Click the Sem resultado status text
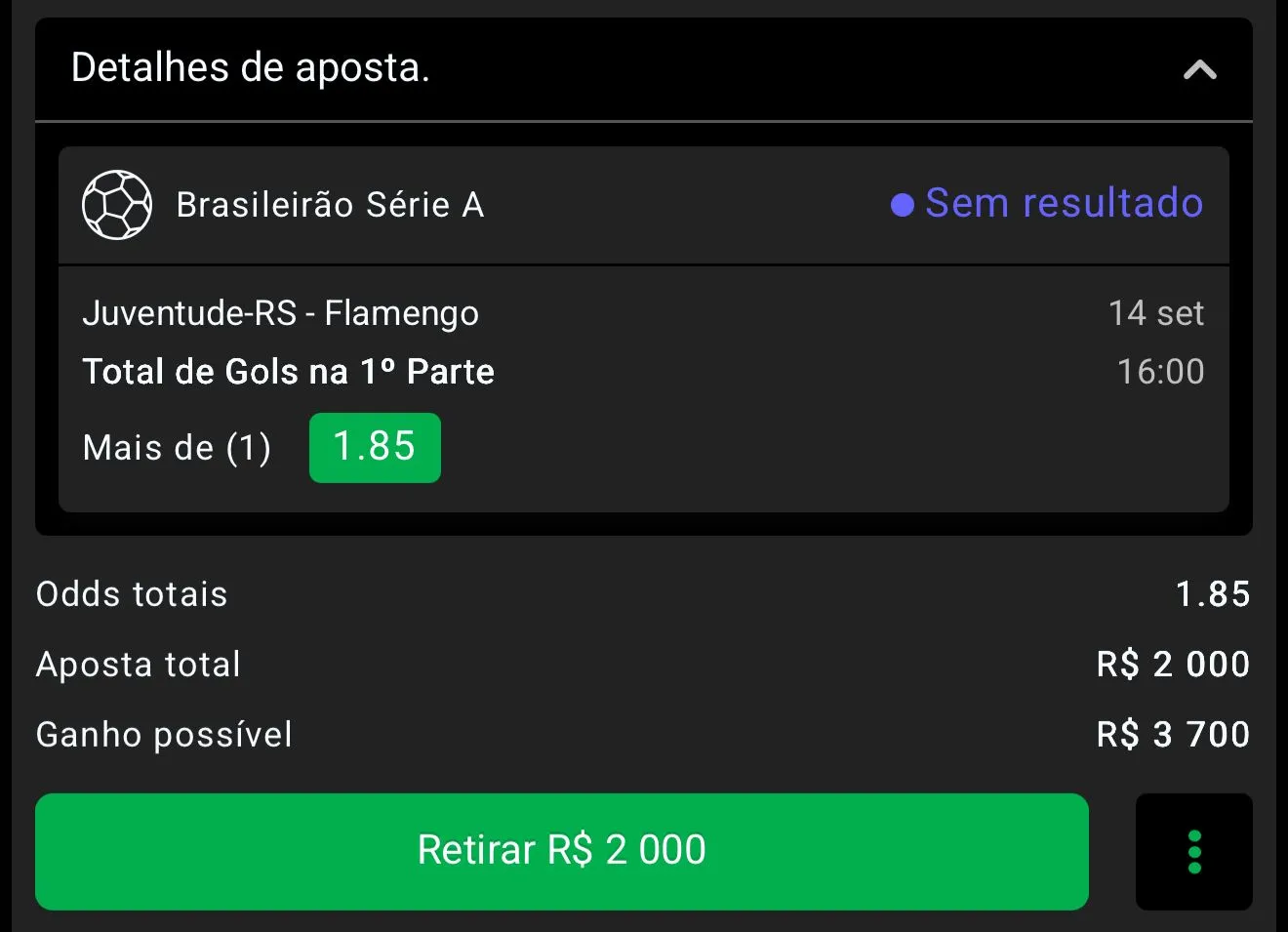The width and height of the screenshot is (1288, 932). point(1064,203)
